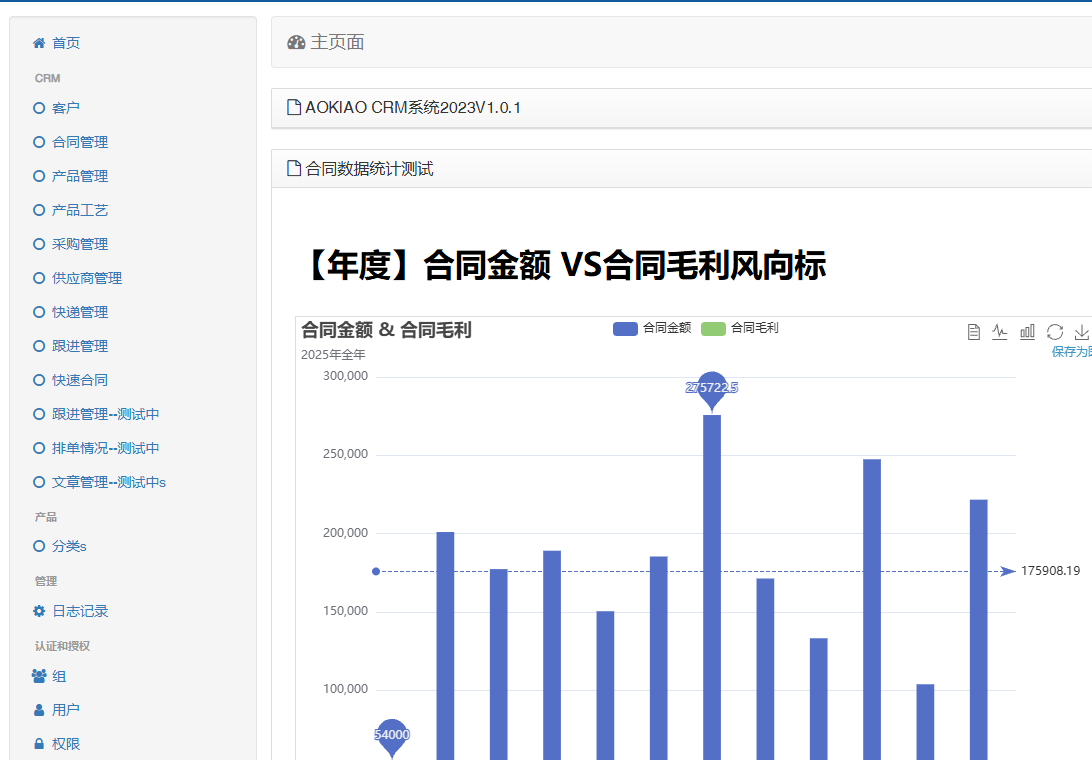This screenshot has width=1092, height=760.
Task: Toggle the 合同毛利 legend series
Action: point(740,328)
